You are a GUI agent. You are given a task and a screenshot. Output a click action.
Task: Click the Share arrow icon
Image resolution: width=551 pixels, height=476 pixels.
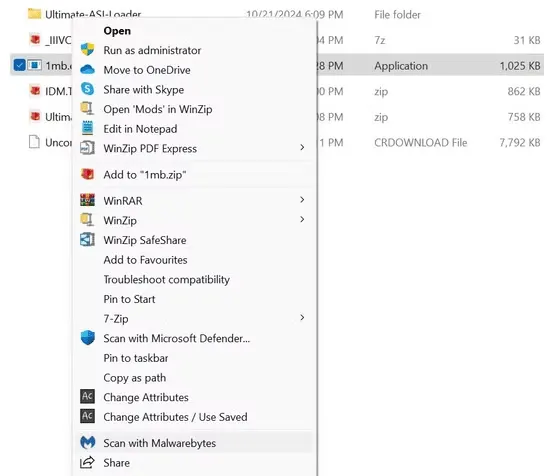coord(87,462)
